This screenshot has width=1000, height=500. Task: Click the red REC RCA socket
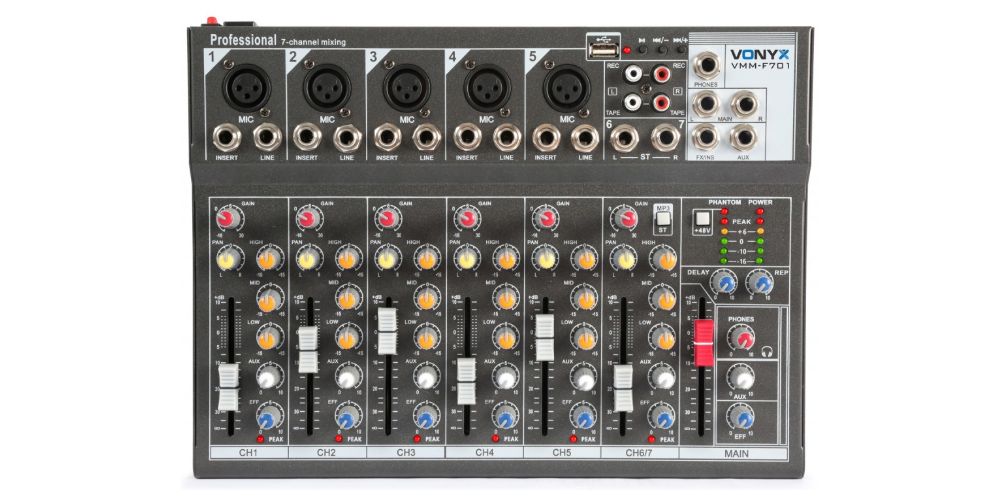(661, 74)
